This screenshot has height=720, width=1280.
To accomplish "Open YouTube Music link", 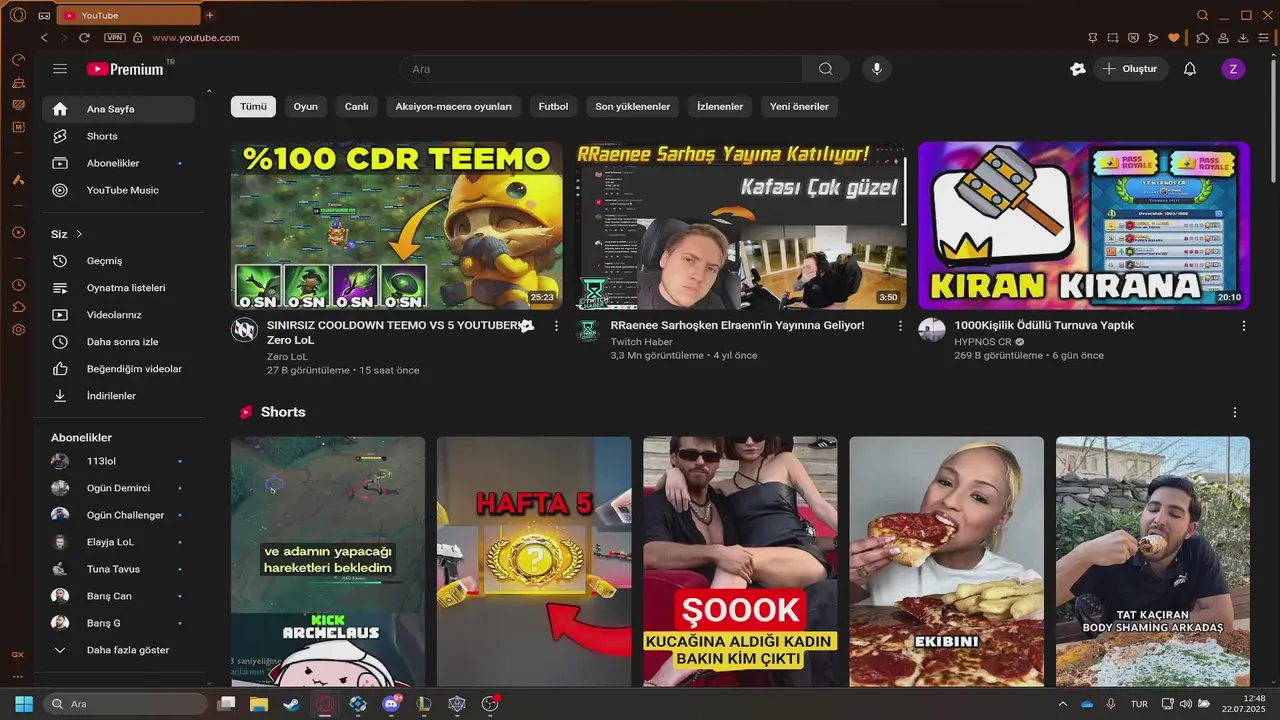I will [x=118, y=190].
